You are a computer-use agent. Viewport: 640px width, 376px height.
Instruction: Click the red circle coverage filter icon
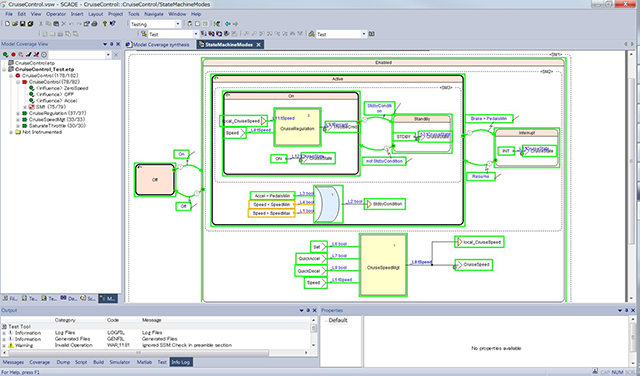coord(13,54)
